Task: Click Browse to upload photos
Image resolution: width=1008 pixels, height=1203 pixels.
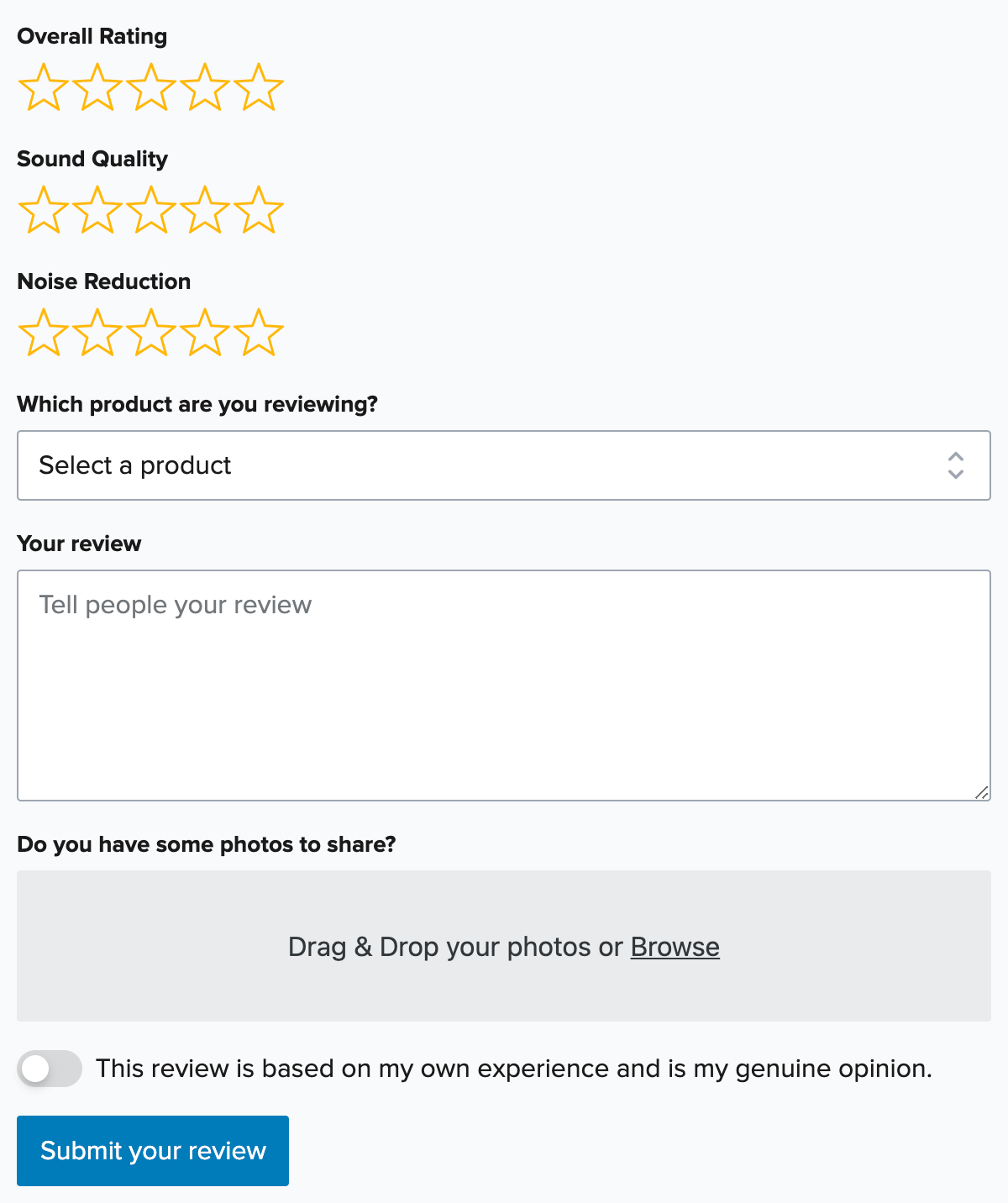Action: [675, 947]
